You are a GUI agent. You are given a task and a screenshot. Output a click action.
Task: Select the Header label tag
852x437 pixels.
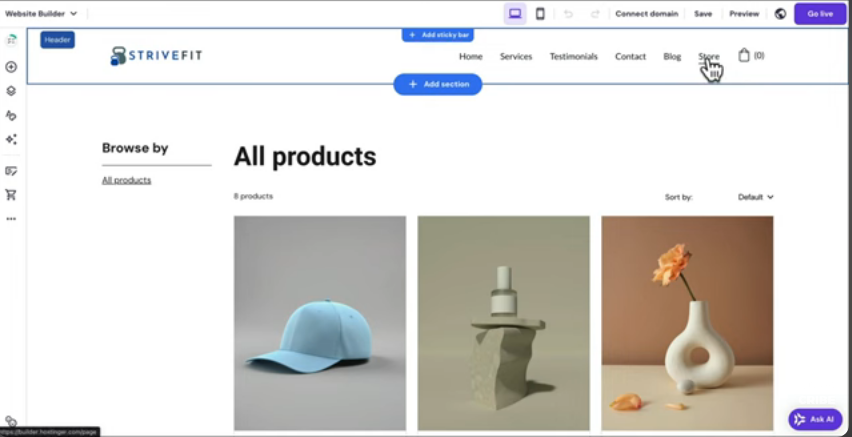coord(57,40)
